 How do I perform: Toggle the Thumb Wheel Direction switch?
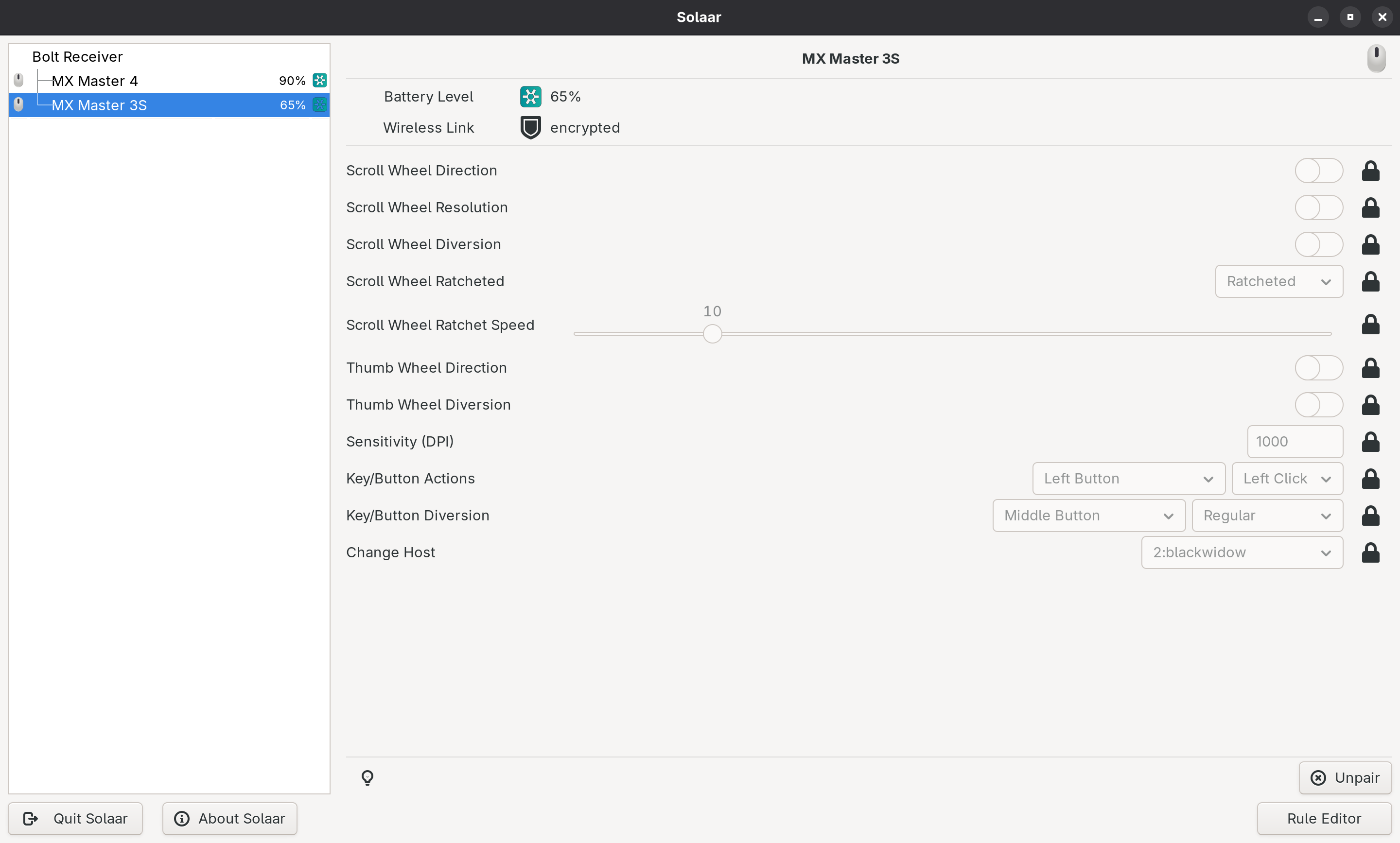pos(1318,367)
